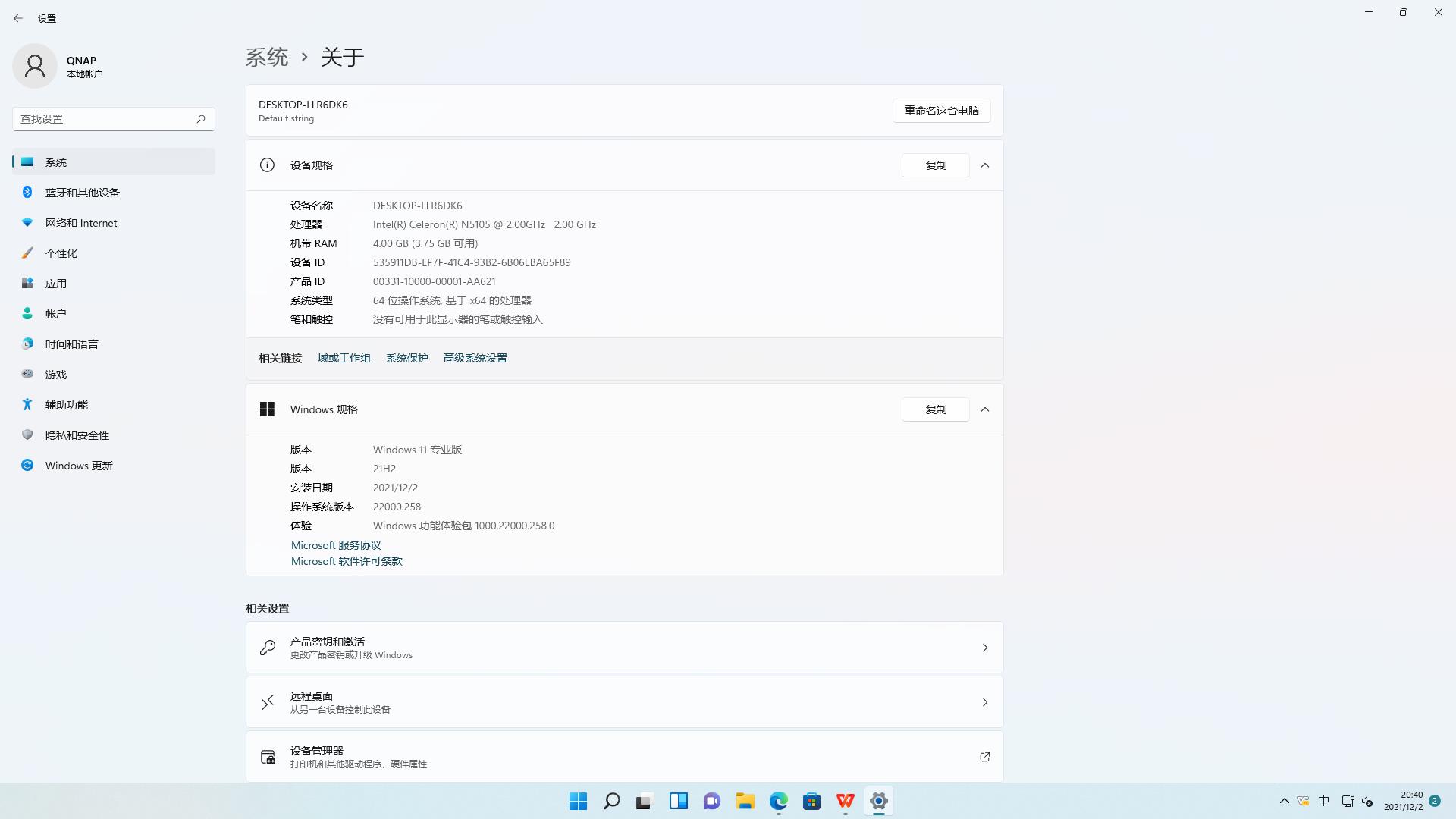Collapse the Windows specifications section
The width and height of the screenshot is (1456, 819).
[x=985, y=409]
